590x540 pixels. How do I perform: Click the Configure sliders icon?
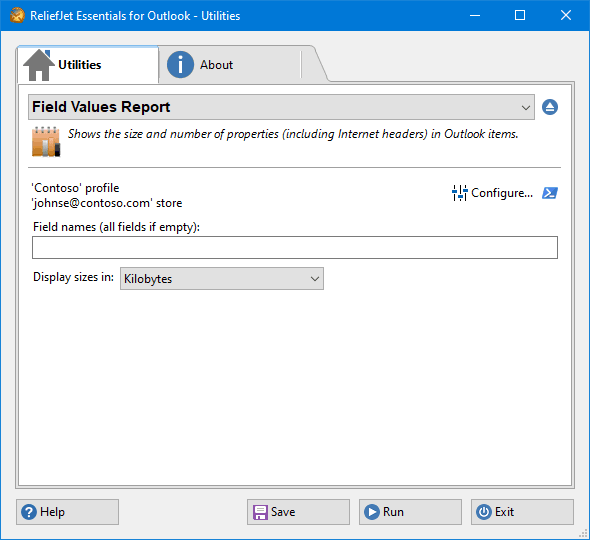459,193
